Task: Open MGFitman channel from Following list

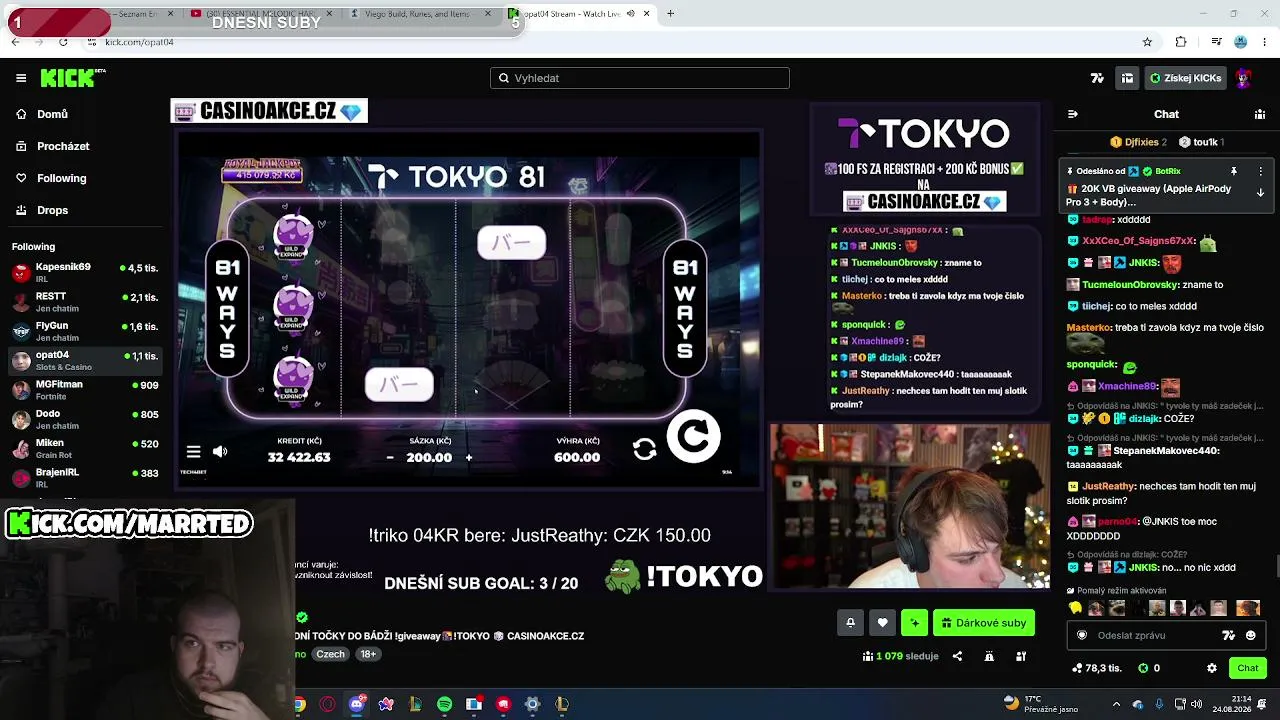Action: pos(85,389)
